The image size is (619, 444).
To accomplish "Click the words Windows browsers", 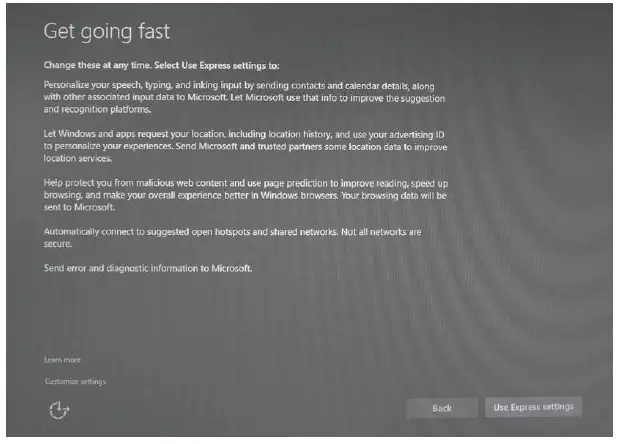I will [299, 195].
